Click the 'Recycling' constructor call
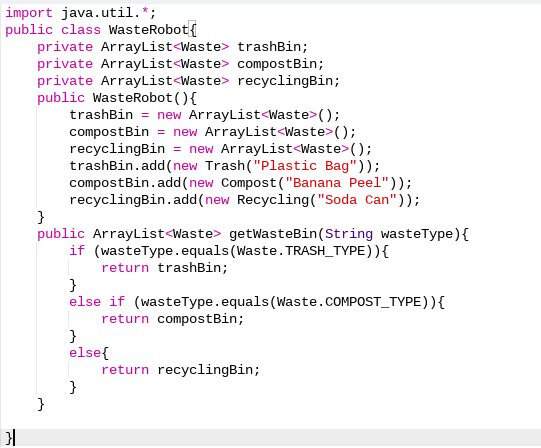 click(273, 200)
